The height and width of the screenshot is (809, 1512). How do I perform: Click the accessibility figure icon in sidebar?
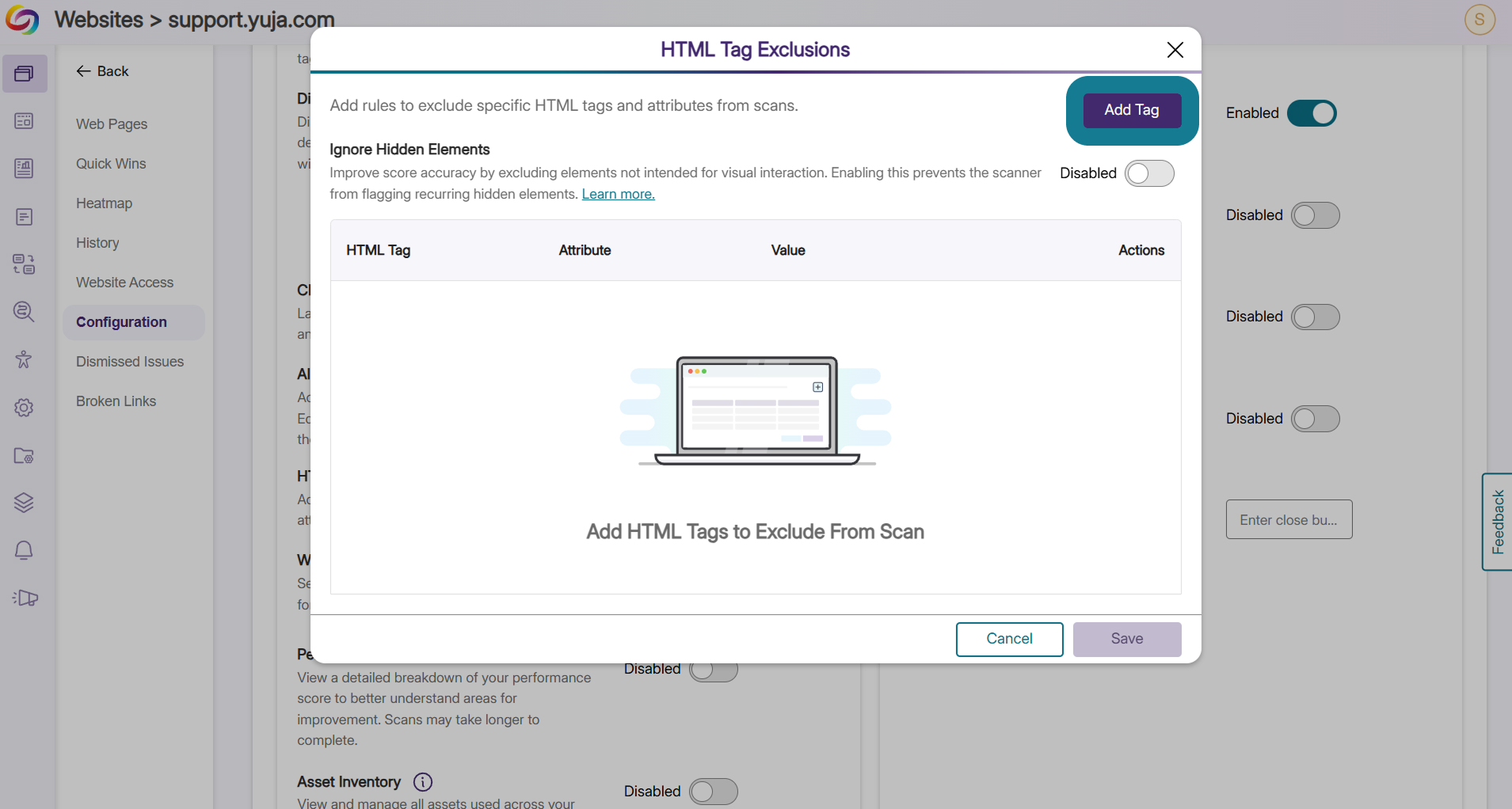[x=24, y=359]
